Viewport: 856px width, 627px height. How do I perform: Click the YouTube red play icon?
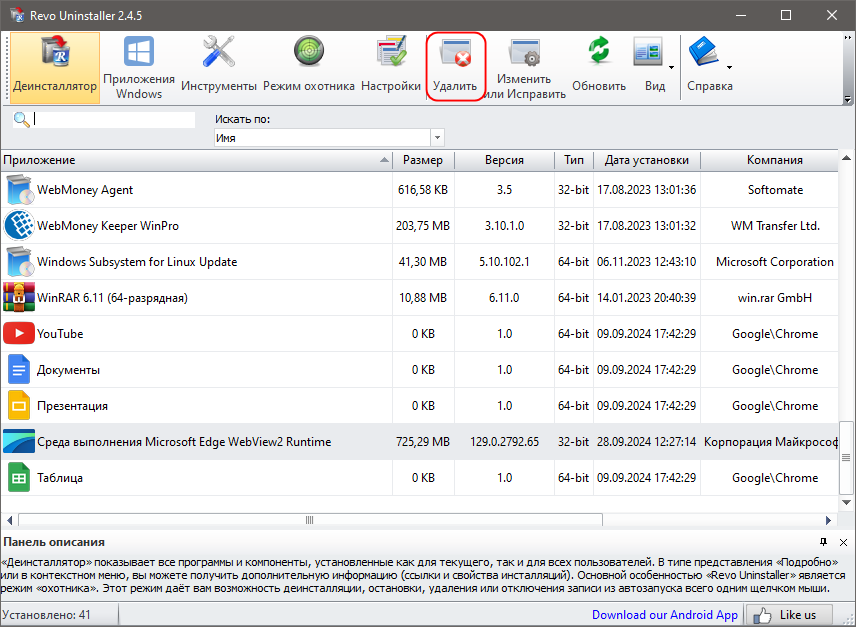coord(19,333)
